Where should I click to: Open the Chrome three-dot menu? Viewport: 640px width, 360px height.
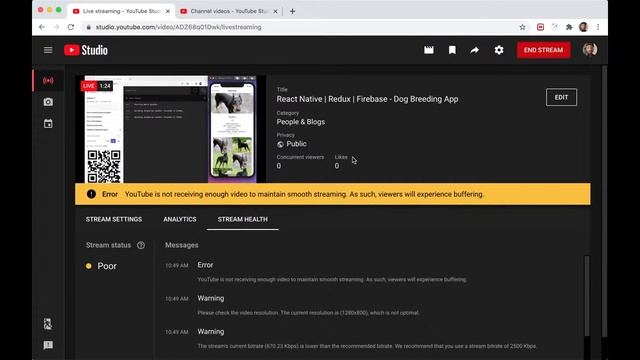(x=598, y=27)
